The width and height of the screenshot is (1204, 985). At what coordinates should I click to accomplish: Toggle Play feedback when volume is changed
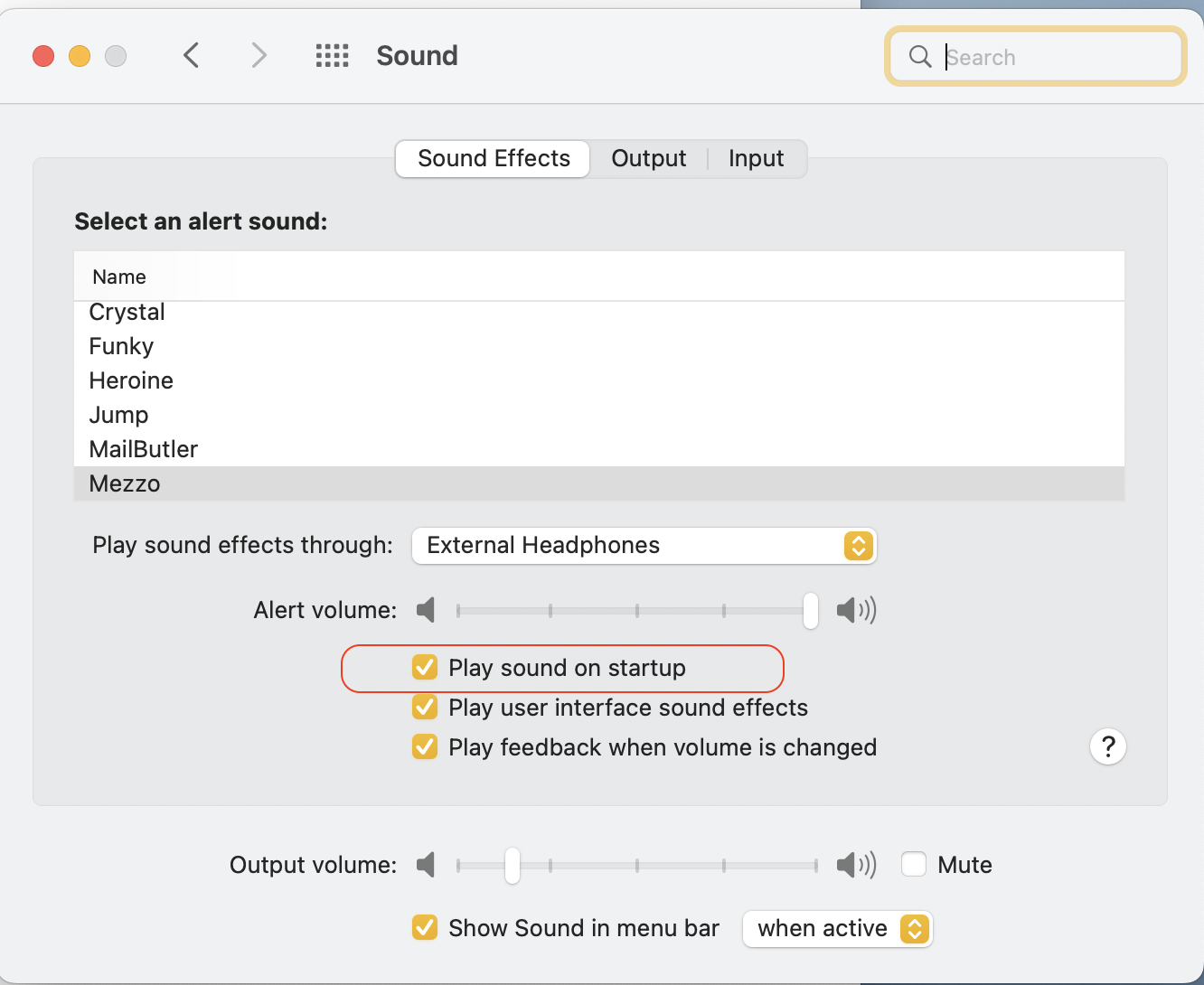(x=425, y=747)
